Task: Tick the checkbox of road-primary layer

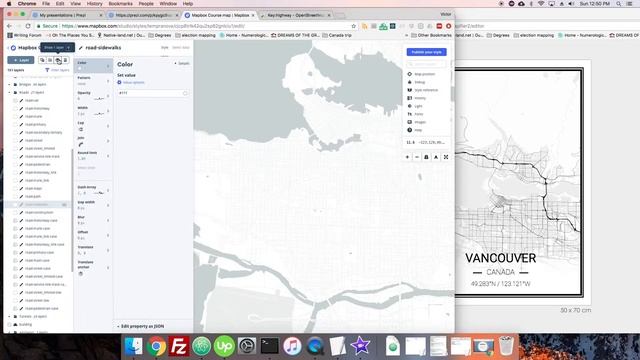Action: point(15,124)
